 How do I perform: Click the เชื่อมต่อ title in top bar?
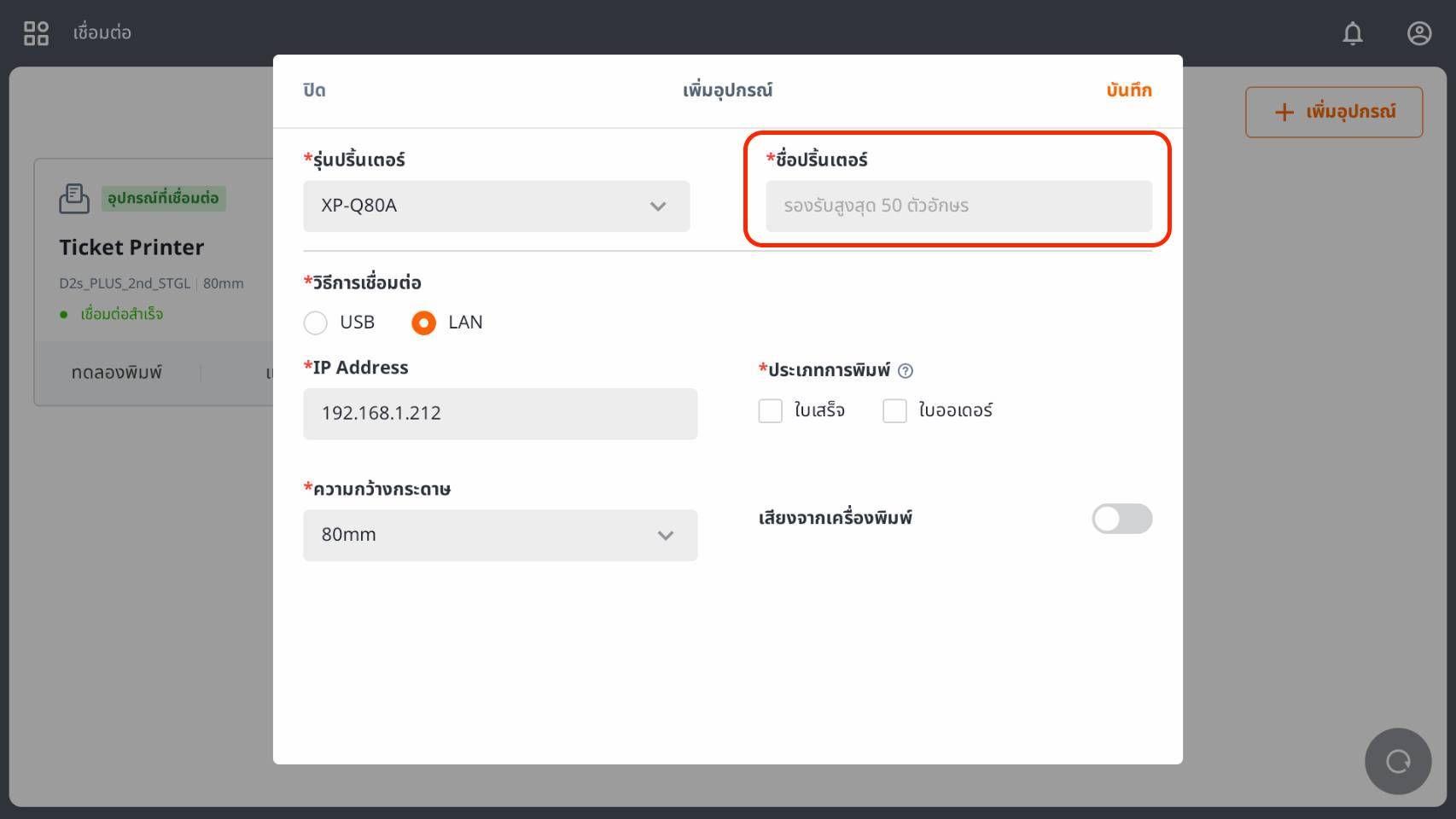[x=102, y=33]
